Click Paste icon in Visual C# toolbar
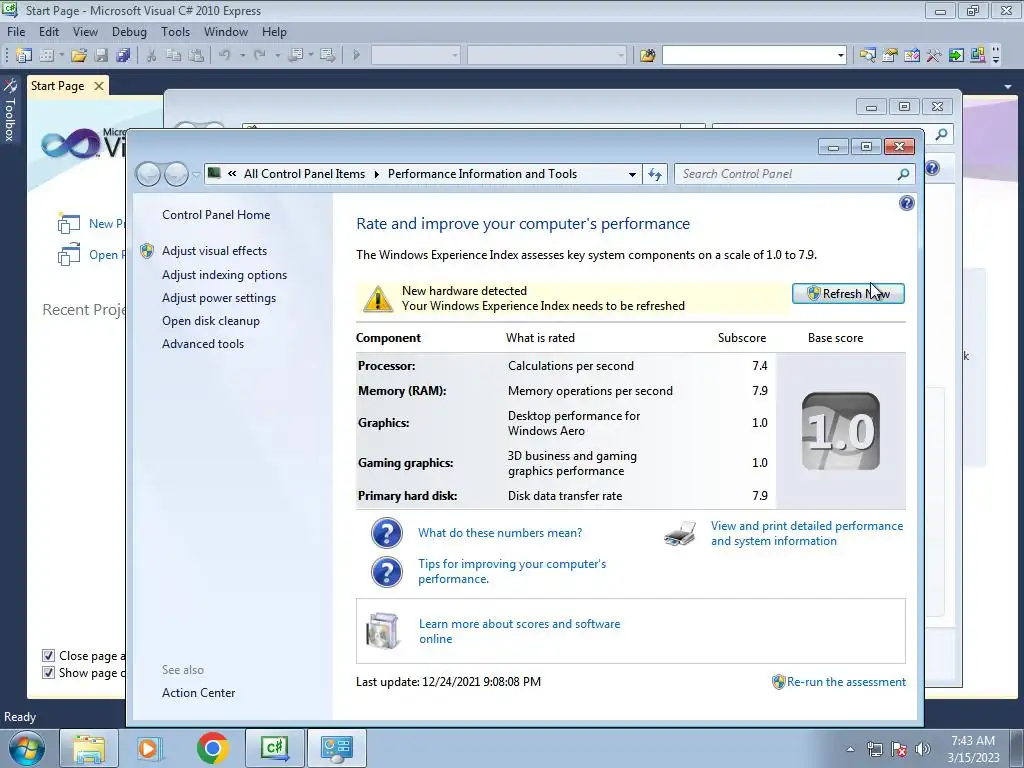1024x768 pixels. [x=195, y=55]
